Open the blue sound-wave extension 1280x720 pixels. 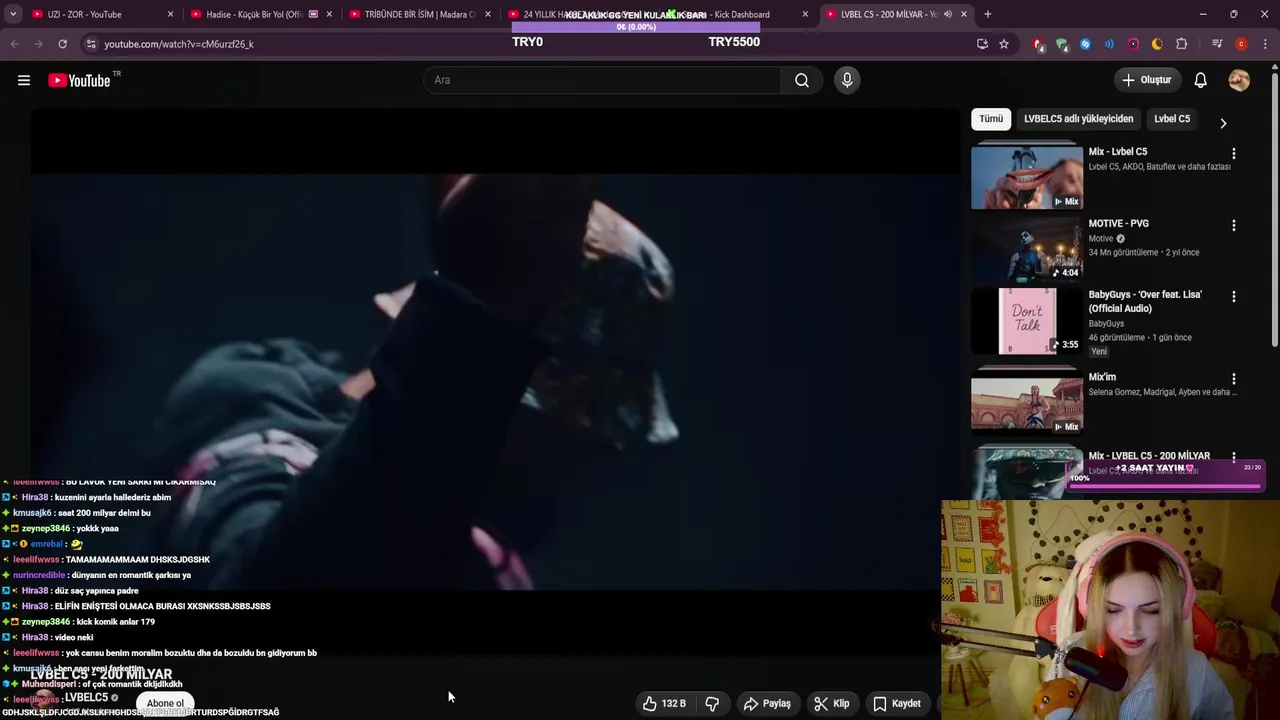click(1109, 44)
